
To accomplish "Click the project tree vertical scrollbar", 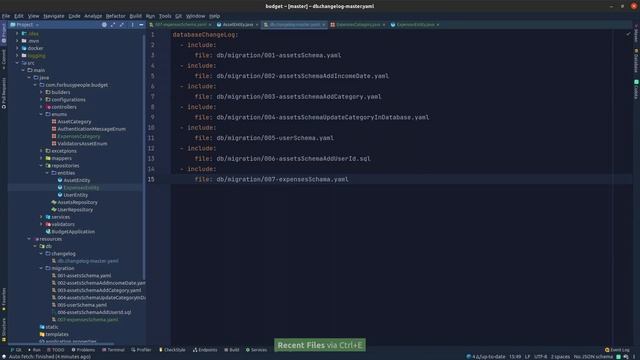I will 144,157.
